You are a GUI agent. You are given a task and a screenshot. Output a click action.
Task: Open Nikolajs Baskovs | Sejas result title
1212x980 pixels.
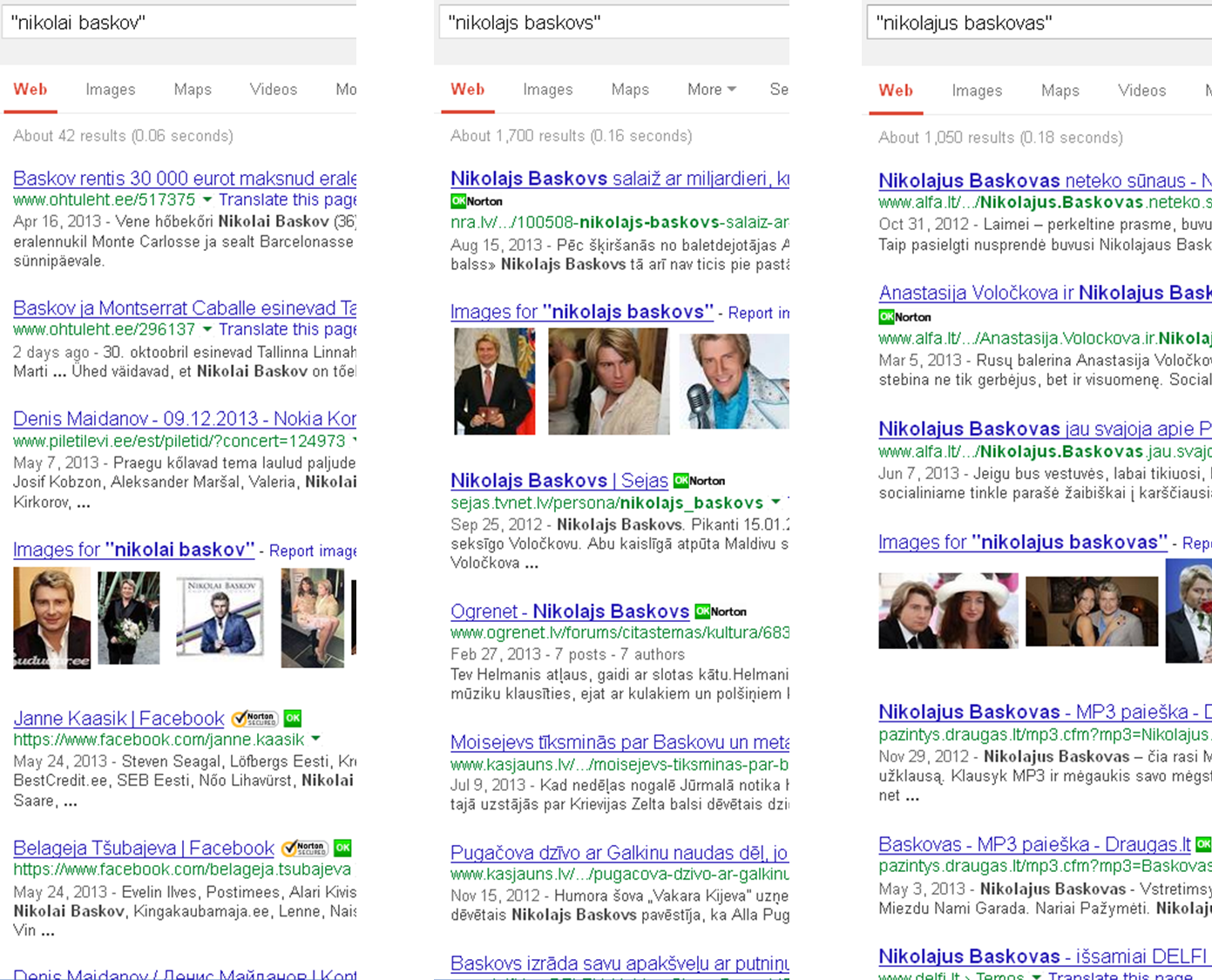click(559, 481)
